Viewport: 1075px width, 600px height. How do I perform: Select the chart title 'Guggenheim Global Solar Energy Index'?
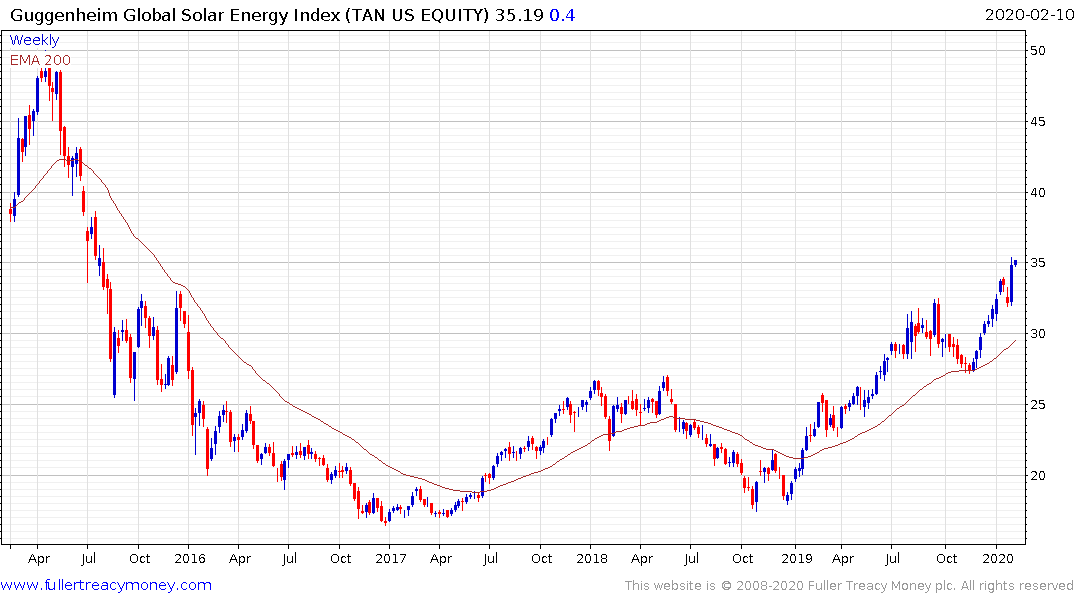175,15
